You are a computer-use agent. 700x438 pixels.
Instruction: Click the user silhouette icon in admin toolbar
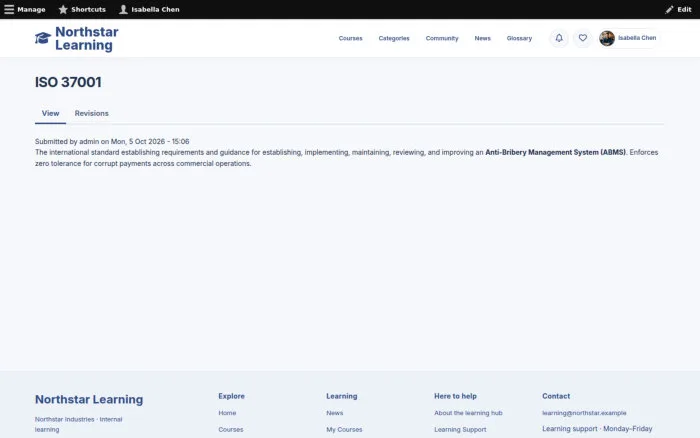pyautogui.click(x=123, y=9)
